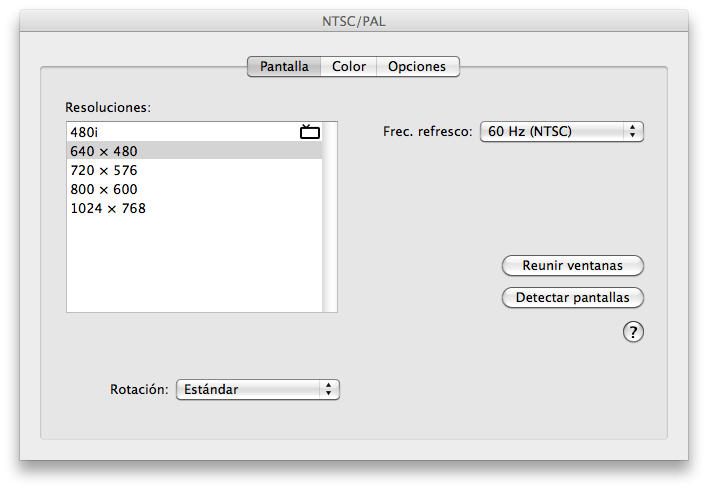Choose the 800 × 600 resolution
Viewport: 708px width, 490px height.
(x=195, y=189)
